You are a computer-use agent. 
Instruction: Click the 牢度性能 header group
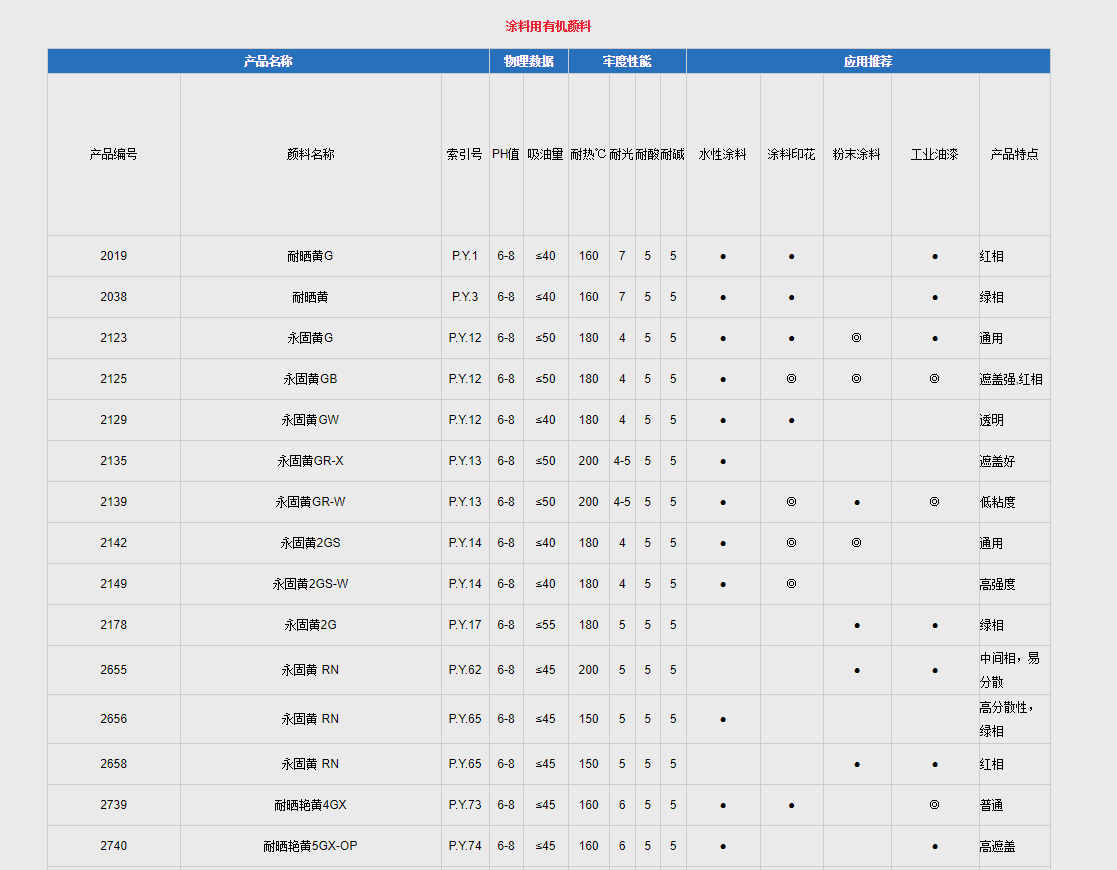pos(627,61)
